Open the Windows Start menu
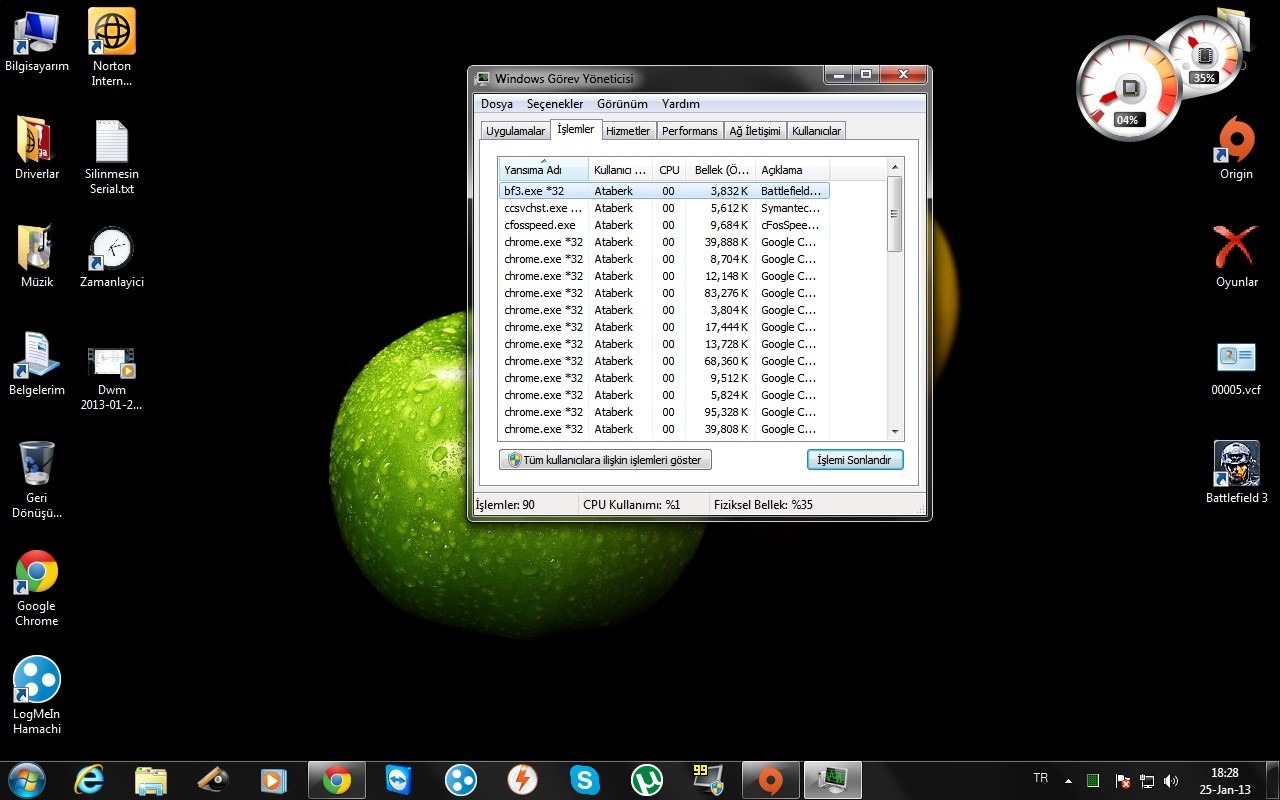1280x800 pixels. coord(26,780)
